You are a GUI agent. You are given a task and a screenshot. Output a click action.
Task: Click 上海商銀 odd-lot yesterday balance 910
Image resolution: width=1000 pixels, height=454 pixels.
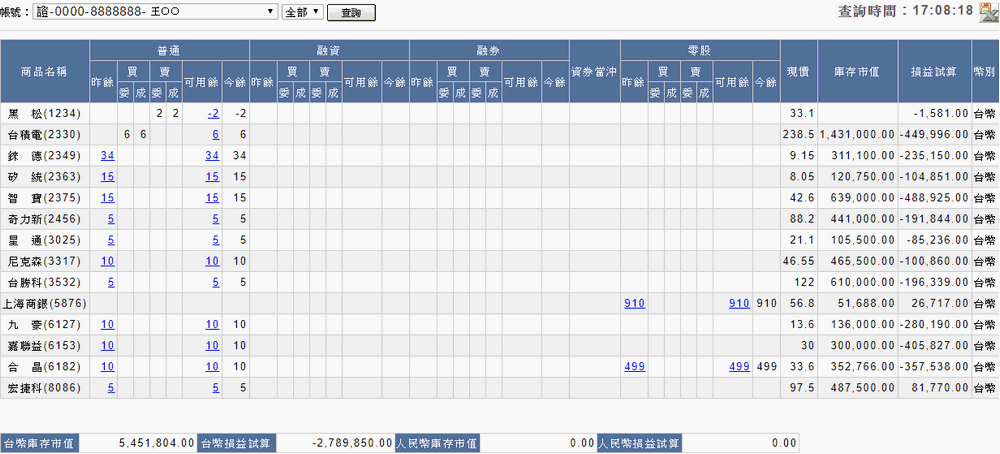(634, 302)
